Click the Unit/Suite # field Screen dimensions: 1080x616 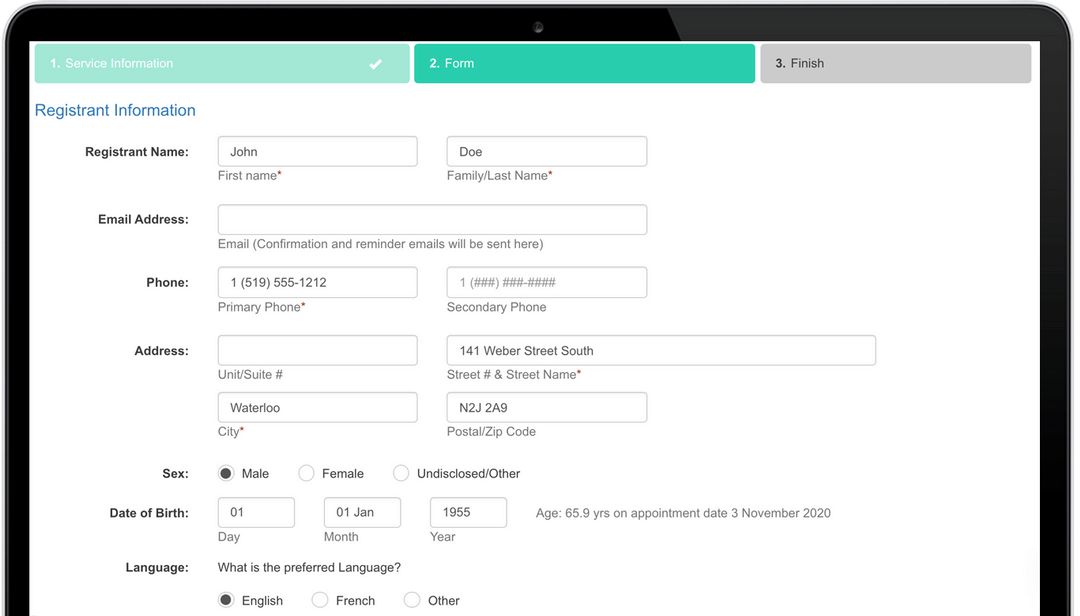[317, 350]
